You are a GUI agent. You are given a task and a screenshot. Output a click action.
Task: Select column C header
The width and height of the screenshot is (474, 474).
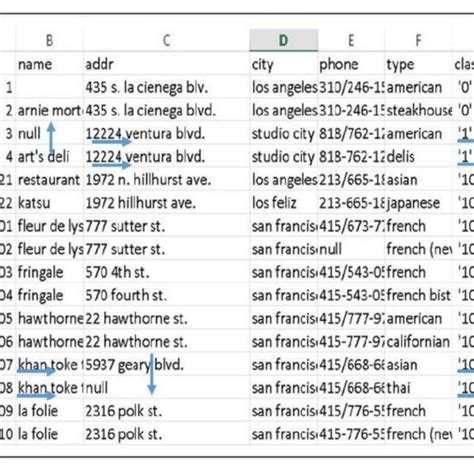click(x=166, y=40)
